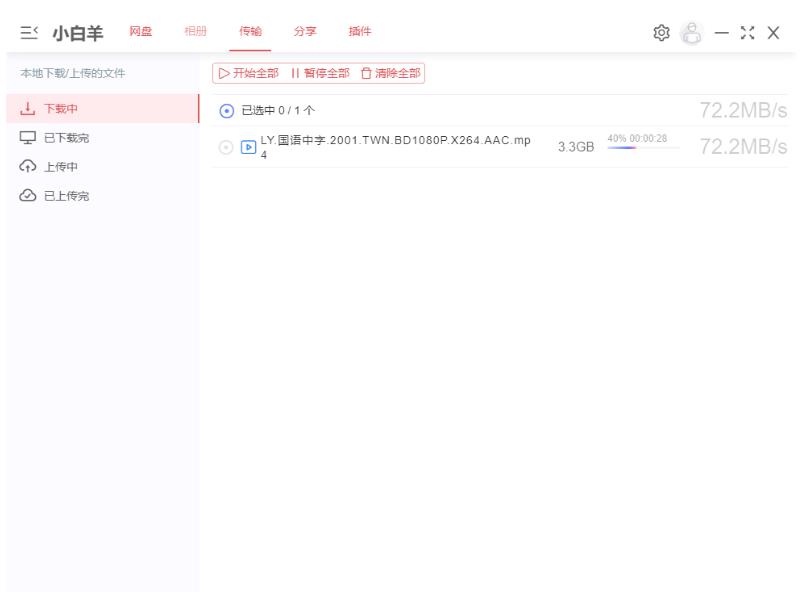
Task: Clear all tasks with 清除全部
Action: [x=389, y=72]
